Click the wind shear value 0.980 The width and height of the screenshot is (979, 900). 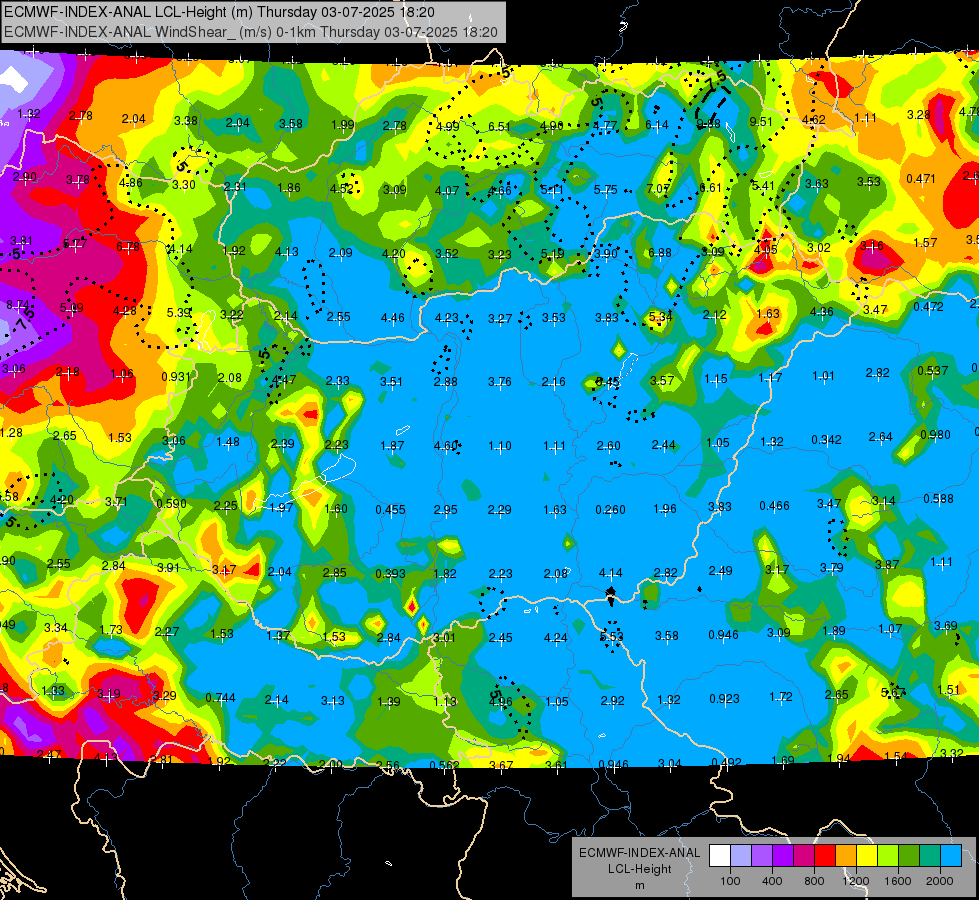935,434
